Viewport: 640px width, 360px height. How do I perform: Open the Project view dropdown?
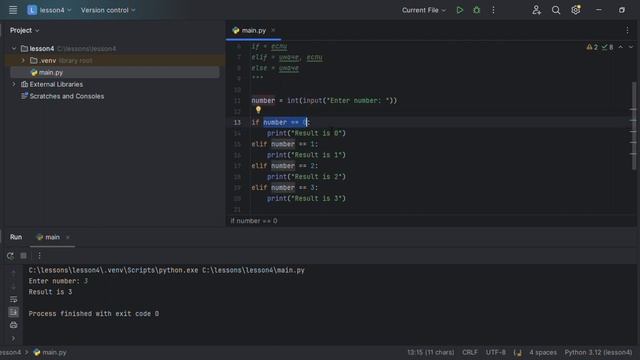coord(24,30)
